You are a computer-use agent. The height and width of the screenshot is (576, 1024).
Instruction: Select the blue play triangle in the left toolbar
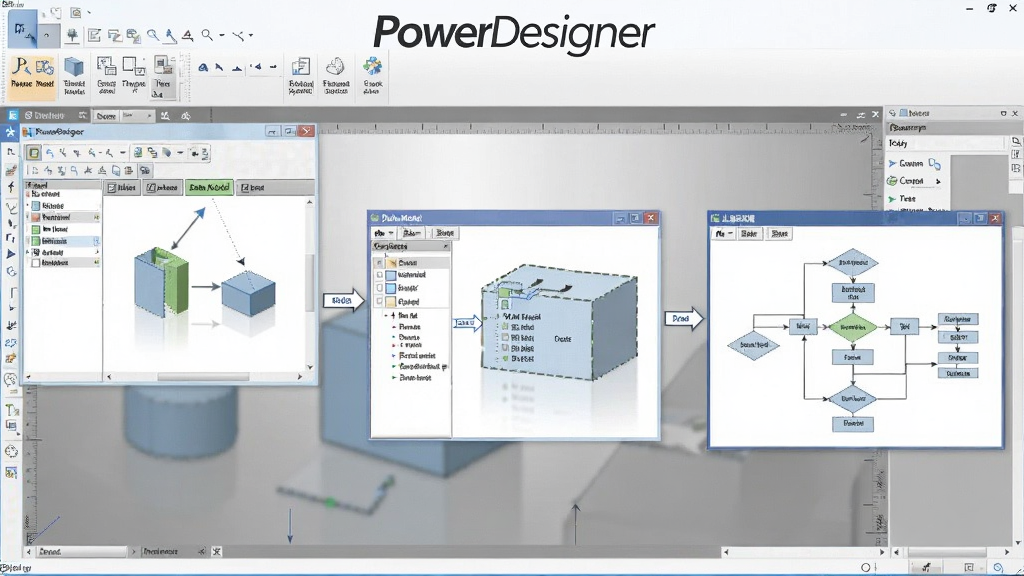click(x=10, y=254)
